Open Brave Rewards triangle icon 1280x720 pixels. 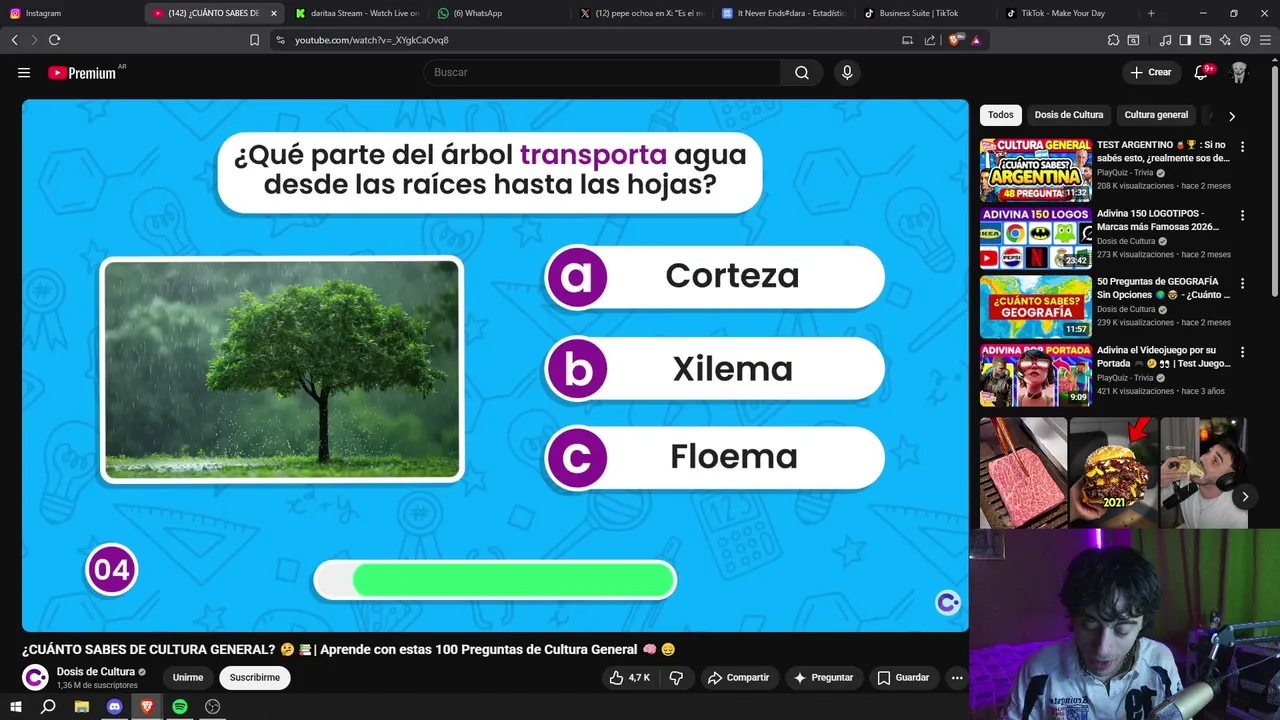(976, 40)
